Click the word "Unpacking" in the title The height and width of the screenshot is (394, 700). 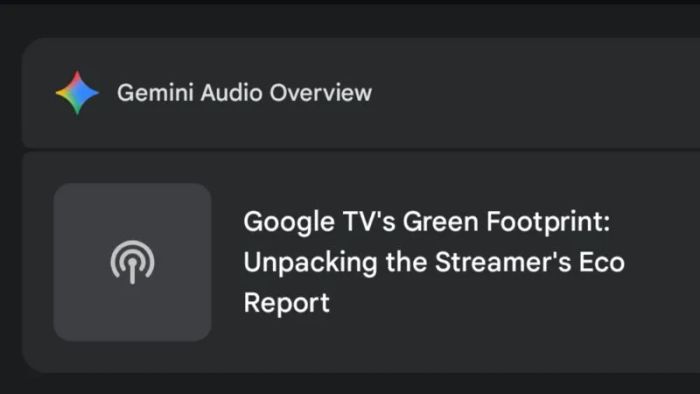[x=311, y=262]
